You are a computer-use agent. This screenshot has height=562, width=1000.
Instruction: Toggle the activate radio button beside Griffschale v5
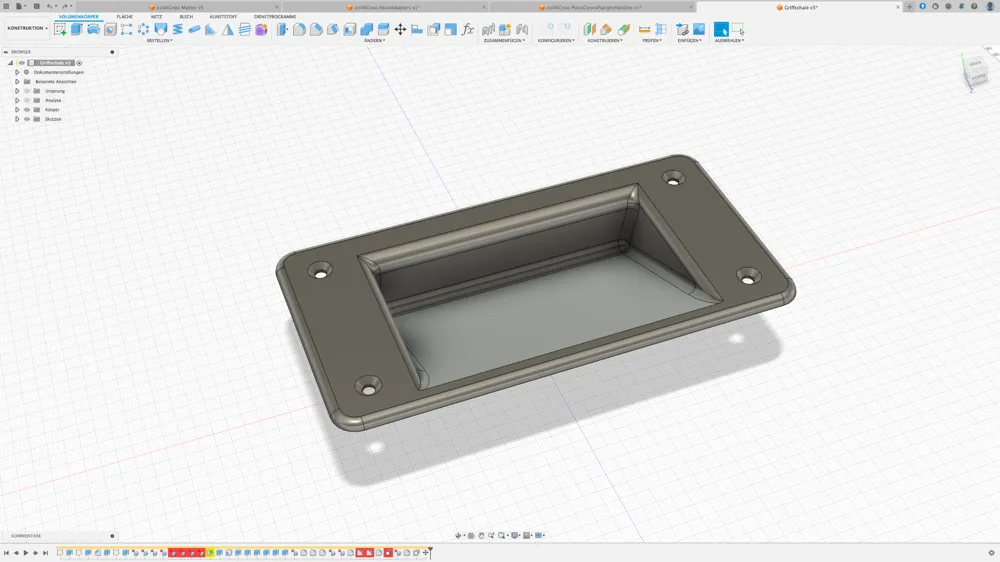(79, 63)
